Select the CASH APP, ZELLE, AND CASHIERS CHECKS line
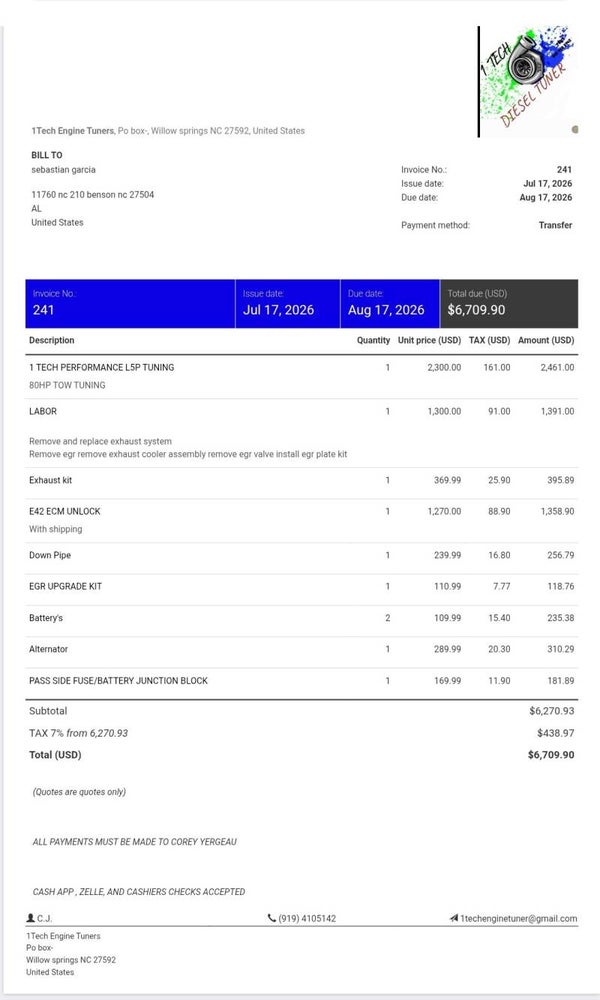This screenshot has width=600, height=1000. pos(139,892)
